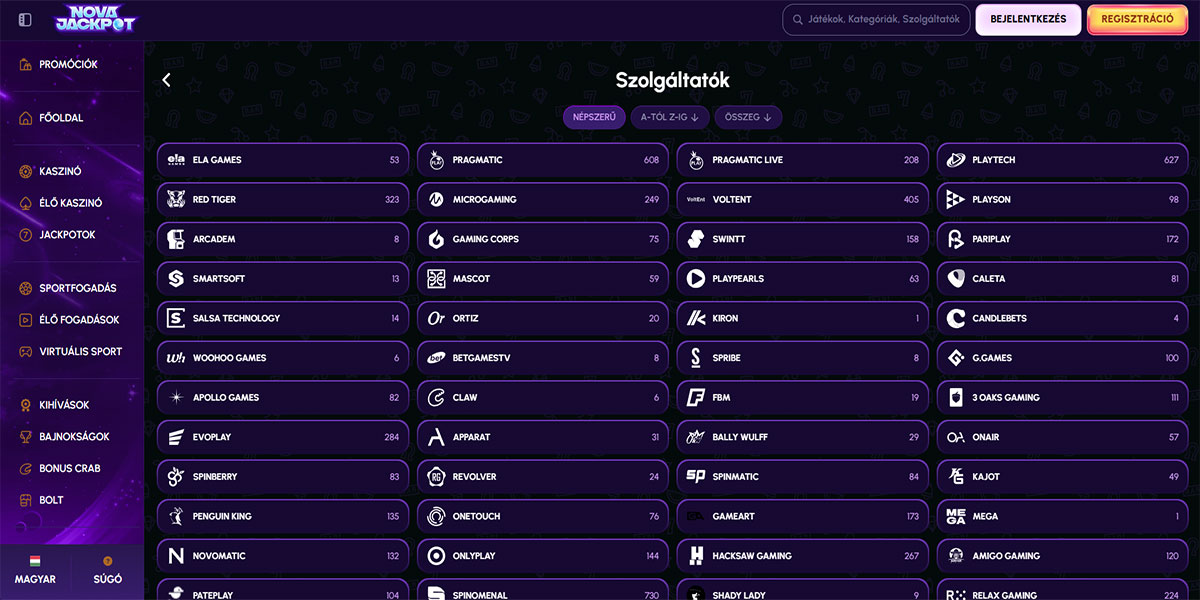Sort providers by Összeg

pyautogui.click(x=748, y=117)
